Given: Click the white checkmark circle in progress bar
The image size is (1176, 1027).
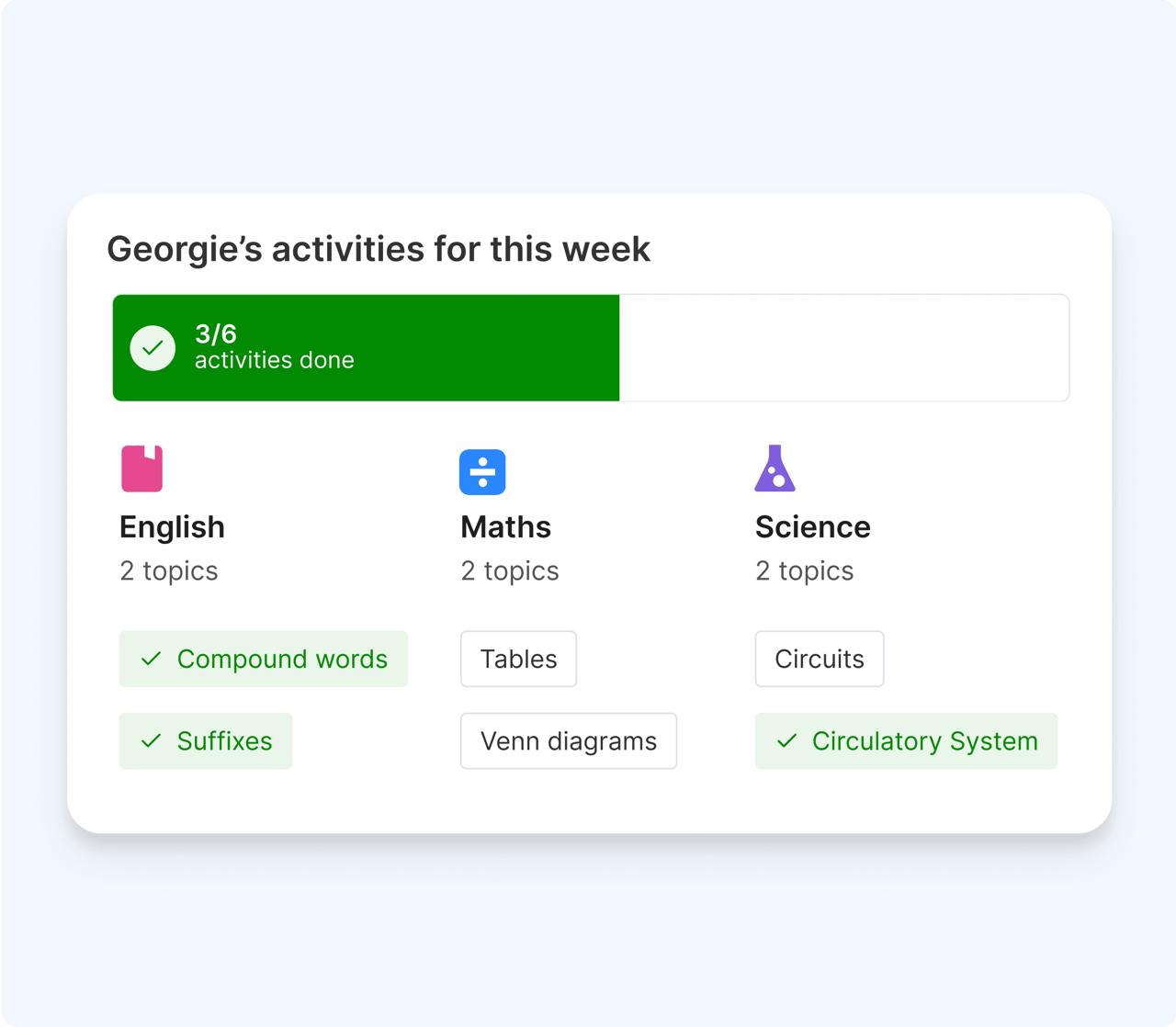Looking at the screenshot, I should (x=153, y=348).
